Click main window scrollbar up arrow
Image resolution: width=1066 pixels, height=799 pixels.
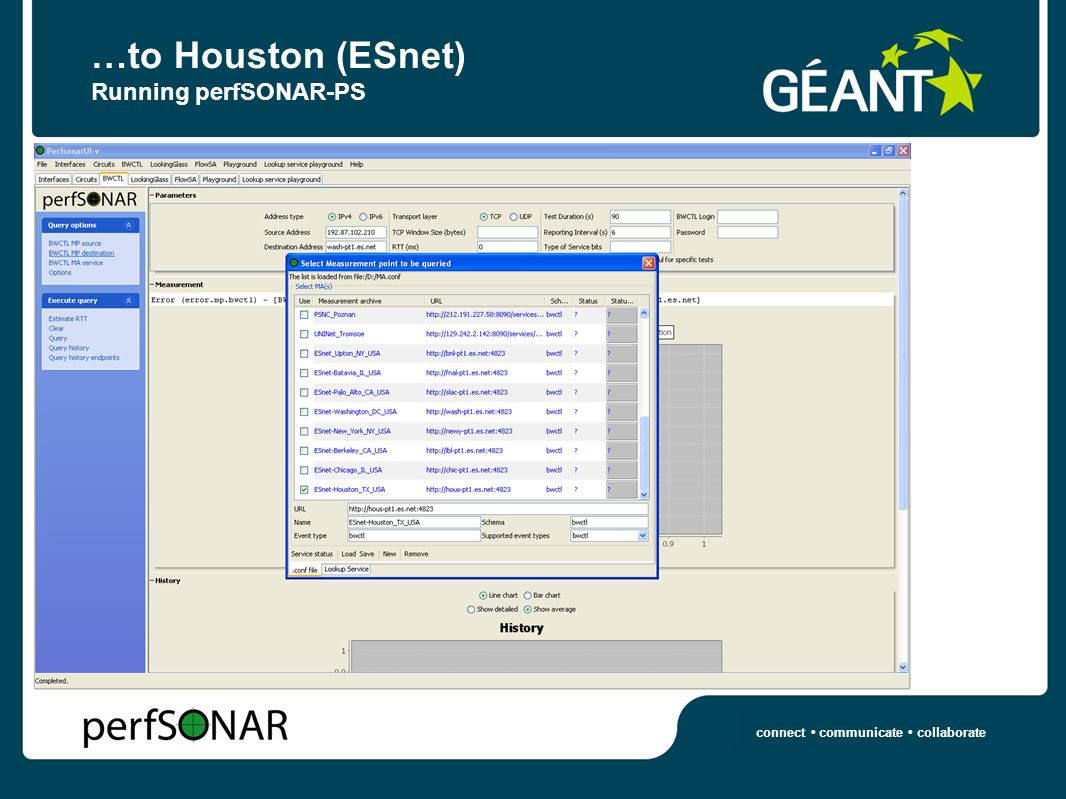click(x=903, y=194)
